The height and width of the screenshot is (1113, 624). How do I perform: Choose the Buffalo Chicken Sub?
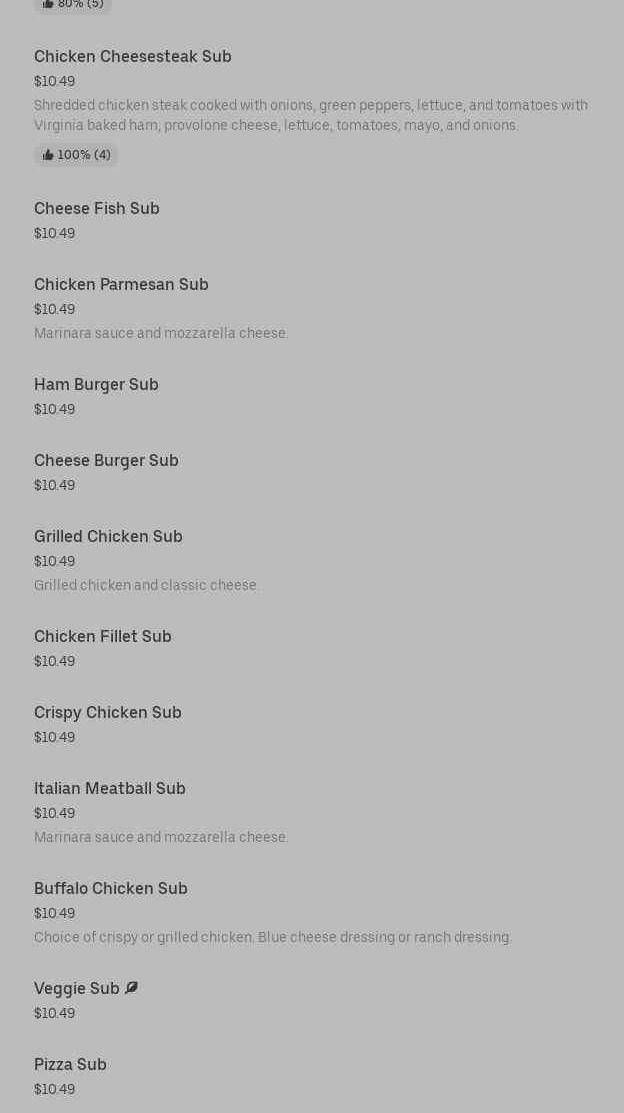(x=111, y=889)
